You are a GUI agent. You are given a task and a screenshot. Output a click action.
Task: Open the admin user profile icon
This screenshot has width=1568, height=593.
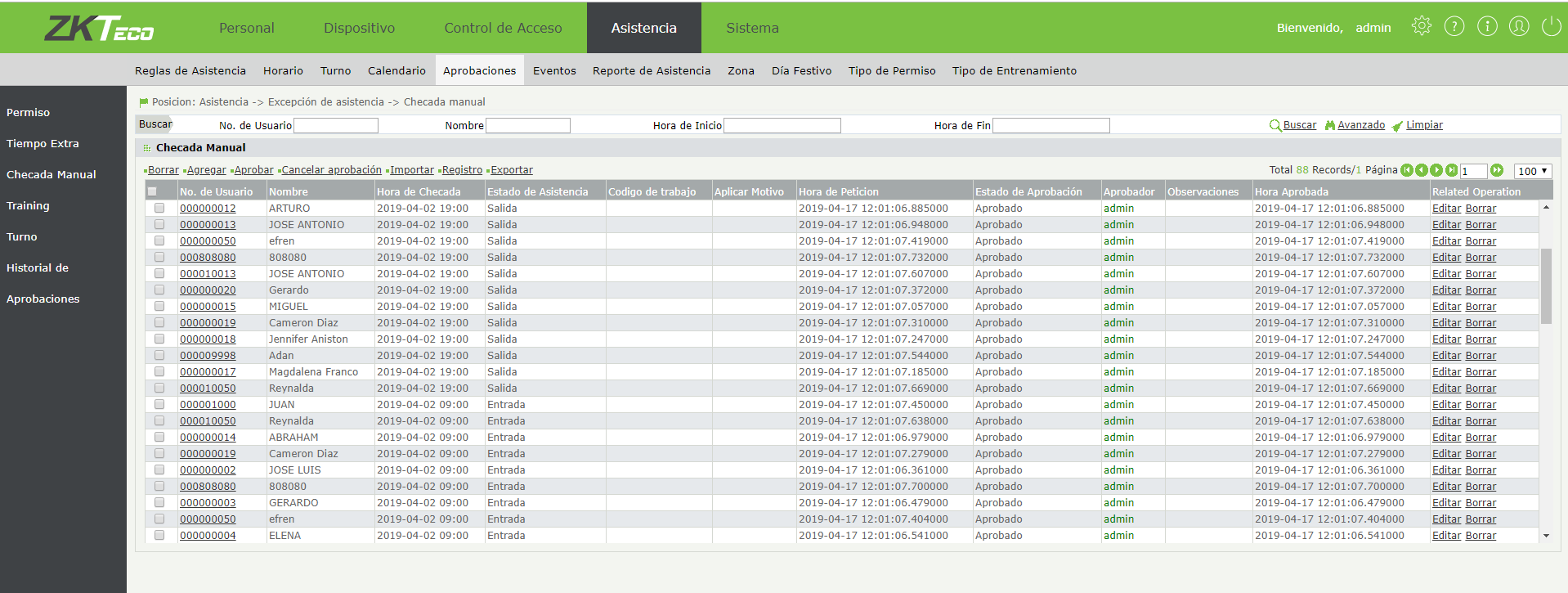(x=1519, y=26)
